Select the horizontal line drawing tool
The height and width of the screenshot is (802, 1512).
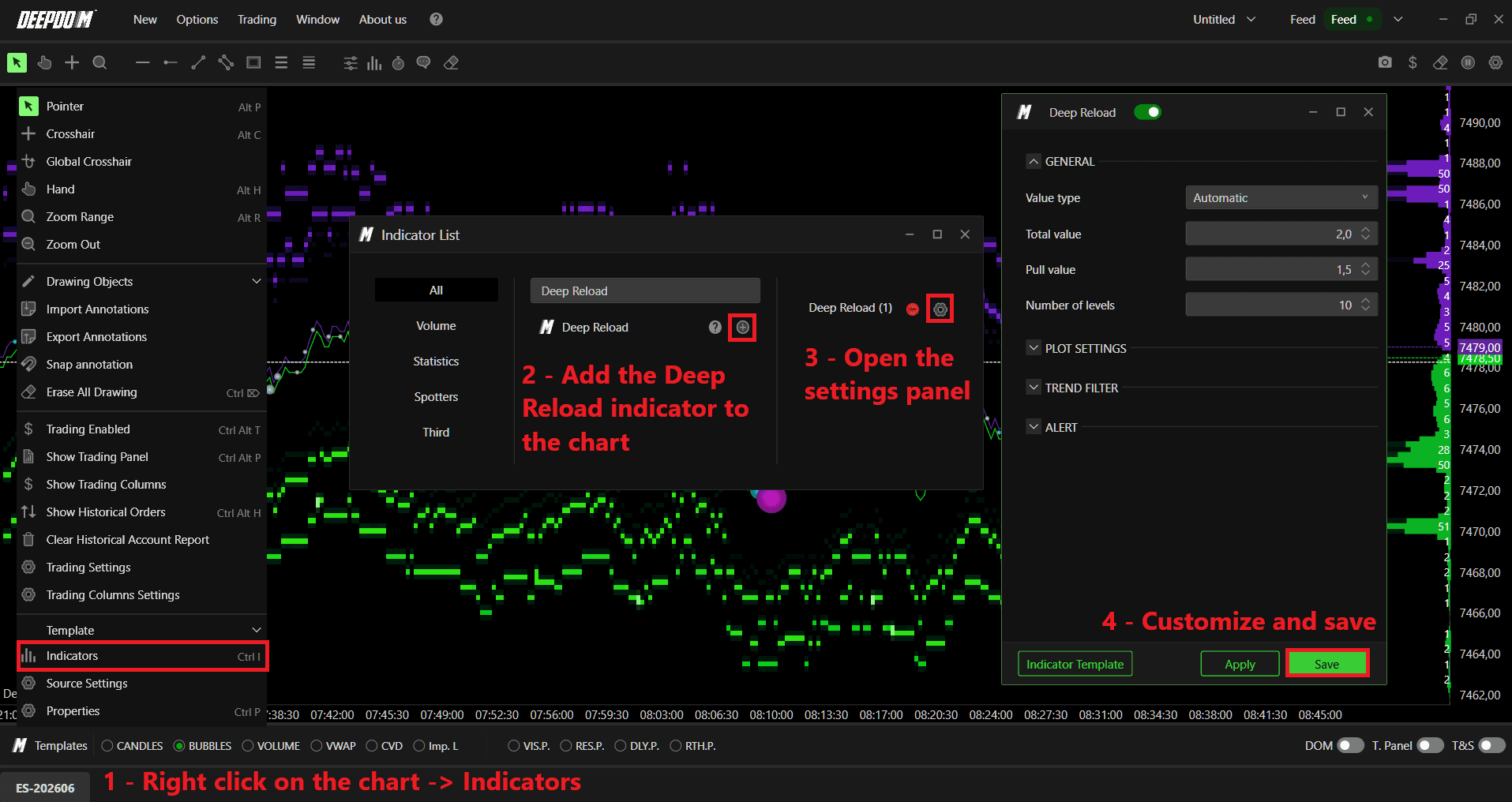coord(142,62)
